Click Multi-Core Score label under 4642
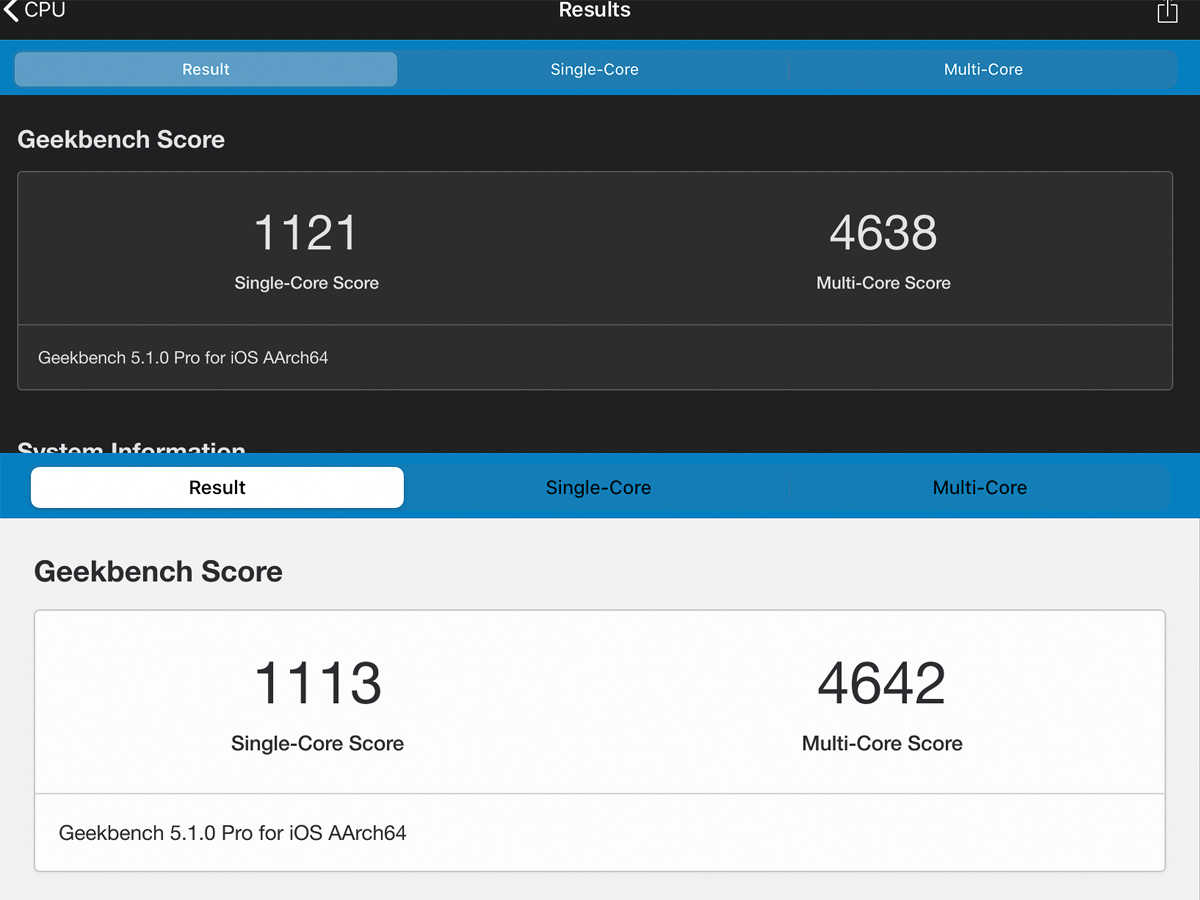 click(882, 743)
